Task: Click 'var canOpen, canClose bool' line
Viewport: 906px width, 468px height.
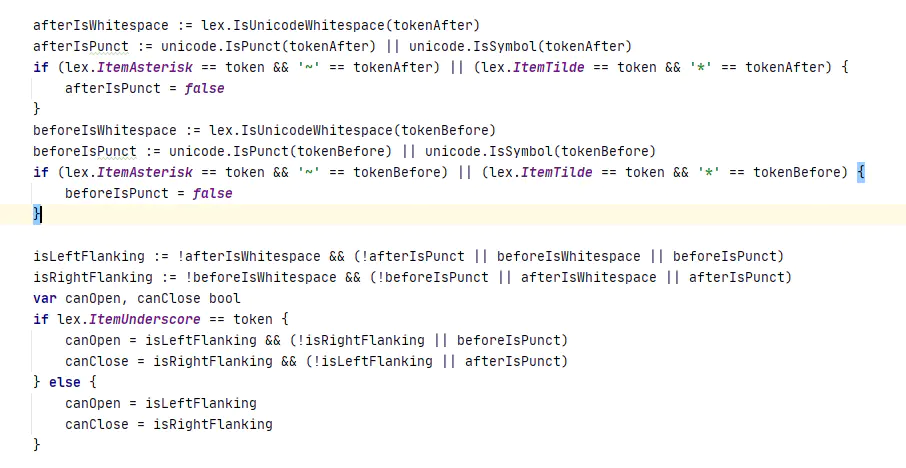Action: click(137, 298)
